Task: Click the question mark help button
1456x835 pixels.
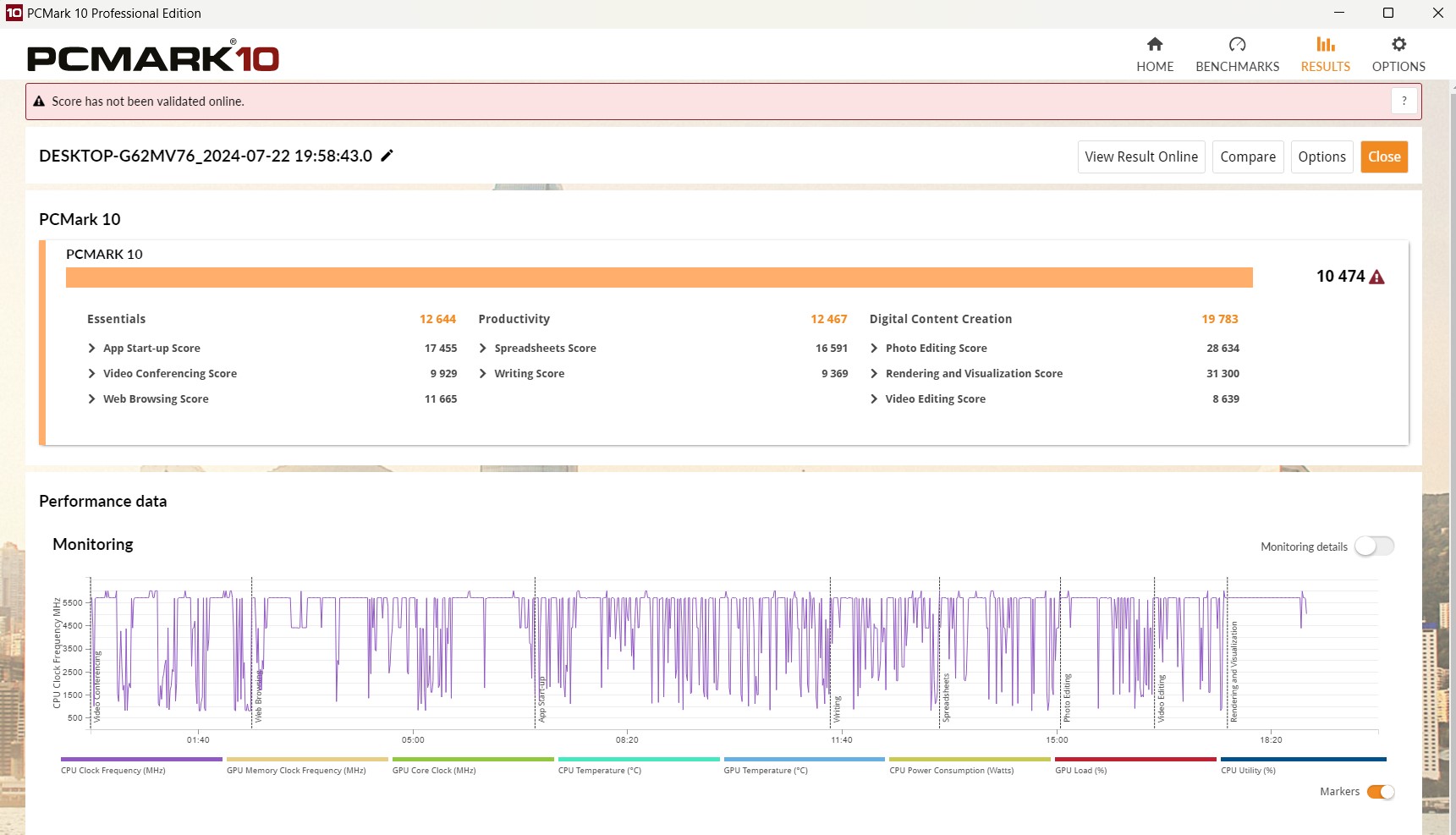Action: pyautogui.click(x=1404, y=101)
